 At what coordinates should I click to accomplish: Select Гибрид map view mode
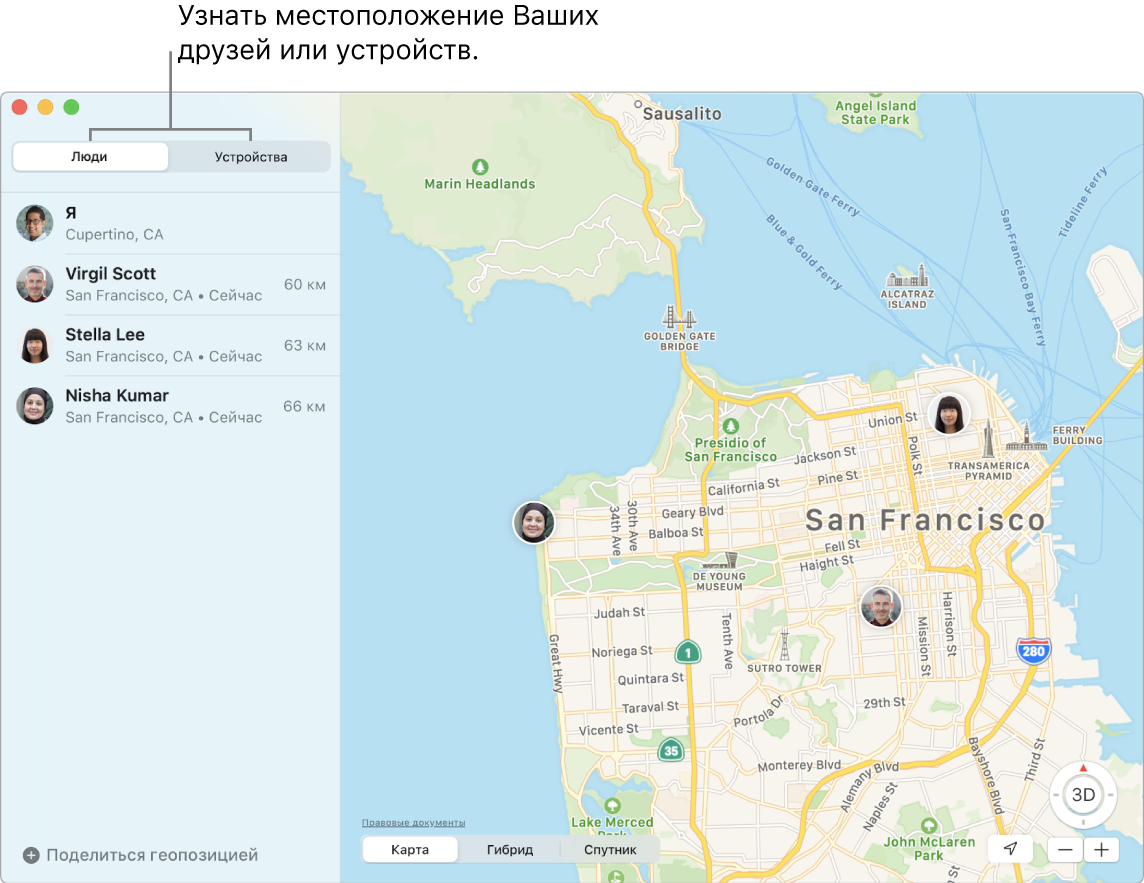tap(510, 850)
